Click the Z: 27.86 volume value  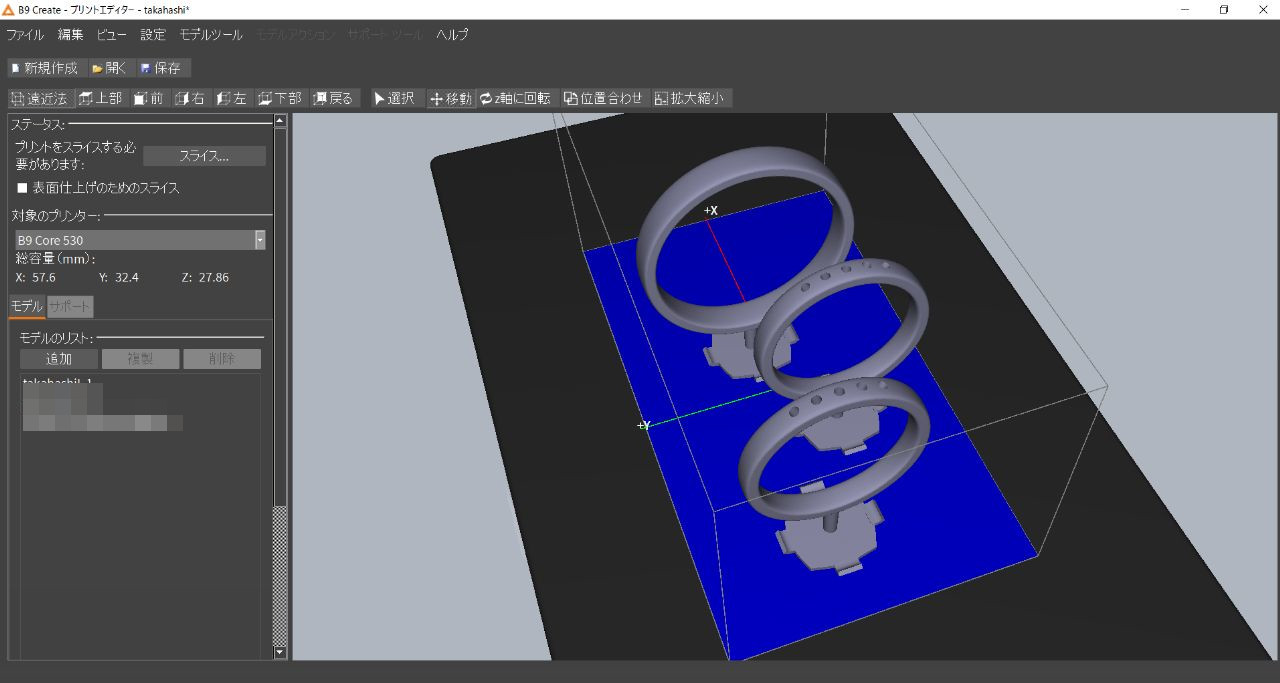[205, 277]
